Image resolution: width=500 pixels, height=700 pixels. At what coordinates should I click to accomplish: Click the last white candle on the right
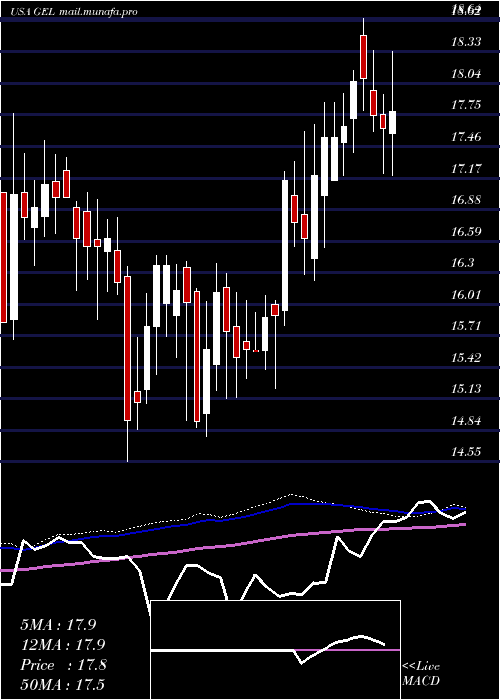pyautogui.click(x=392, y=122)
